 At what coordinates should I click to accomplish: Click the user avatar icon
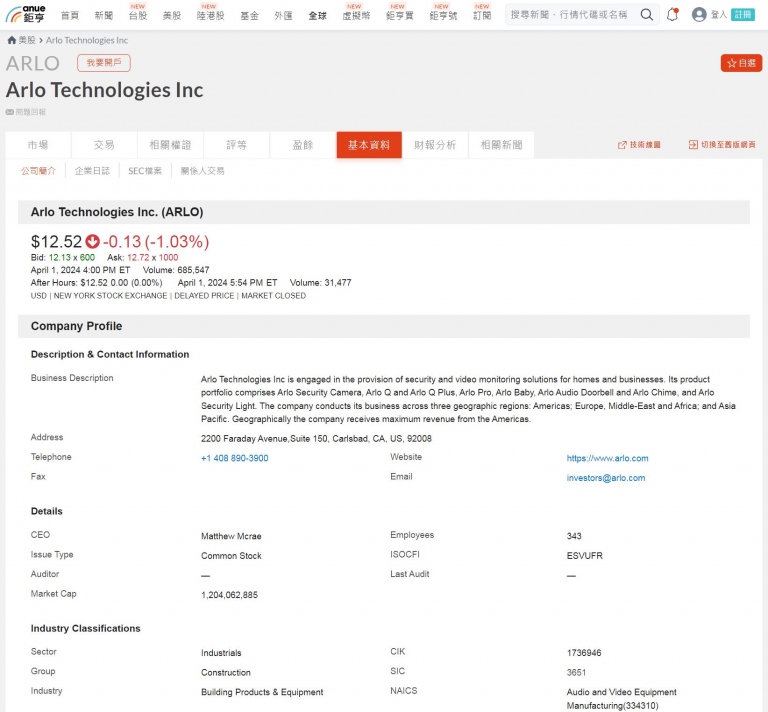pos(699,15)
